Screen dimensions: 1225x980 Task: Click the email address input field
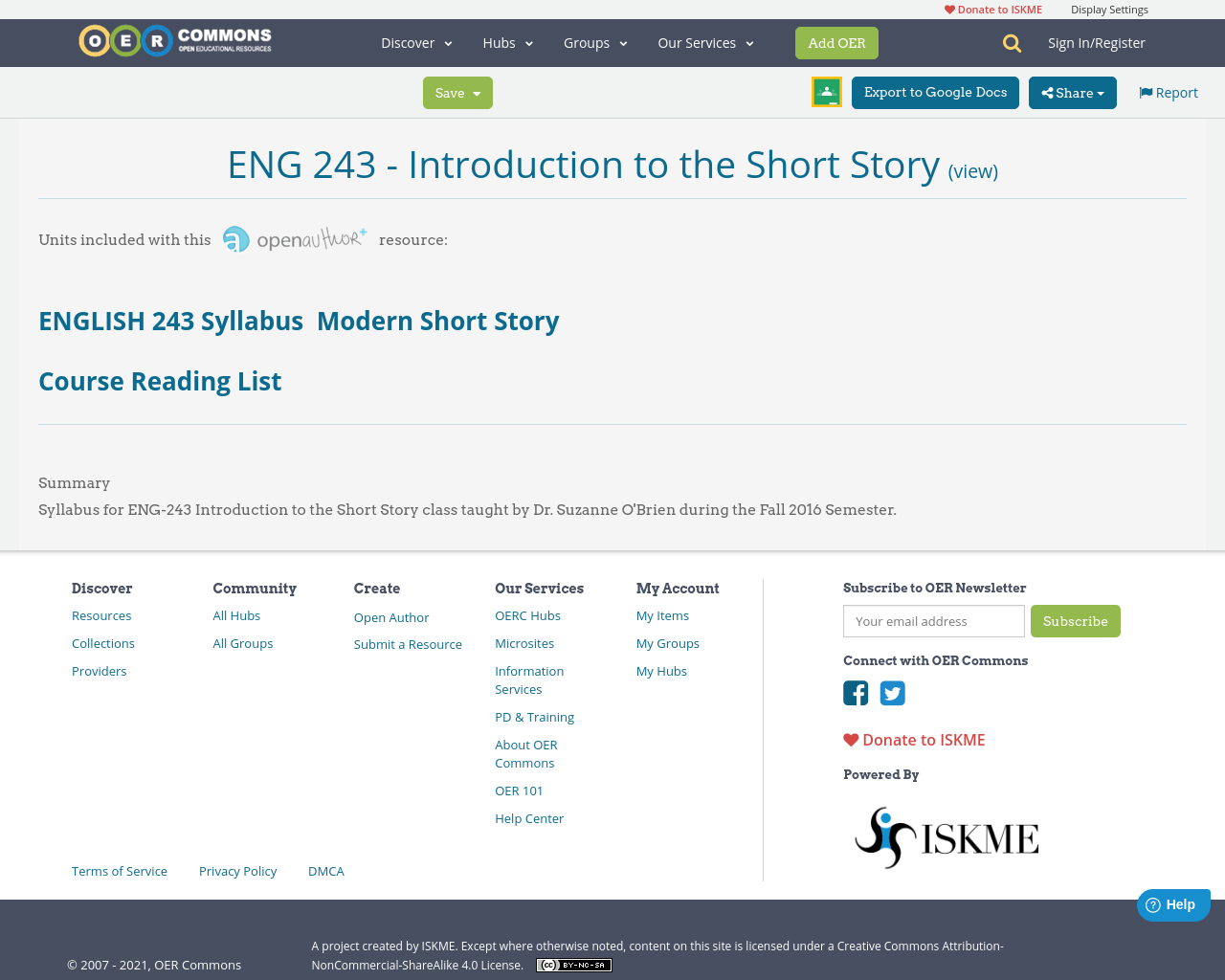pyautogui.click(x=933, y=621)
